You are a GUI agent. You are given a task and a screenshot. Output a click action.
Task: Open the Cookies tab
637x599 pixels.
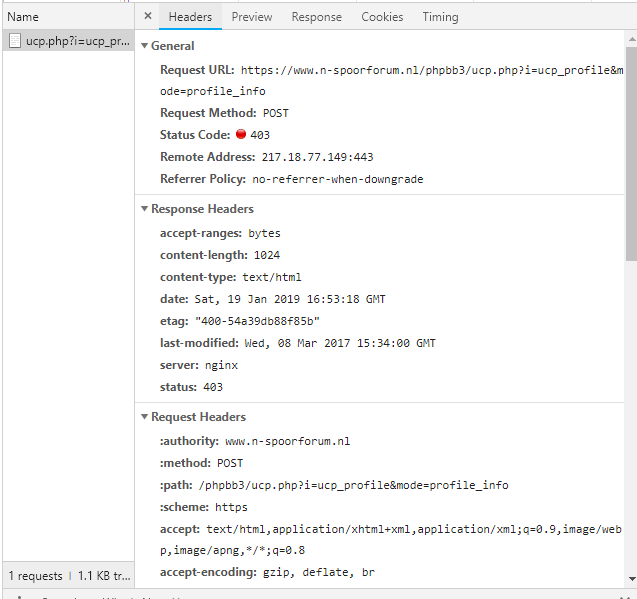(382, 17)
